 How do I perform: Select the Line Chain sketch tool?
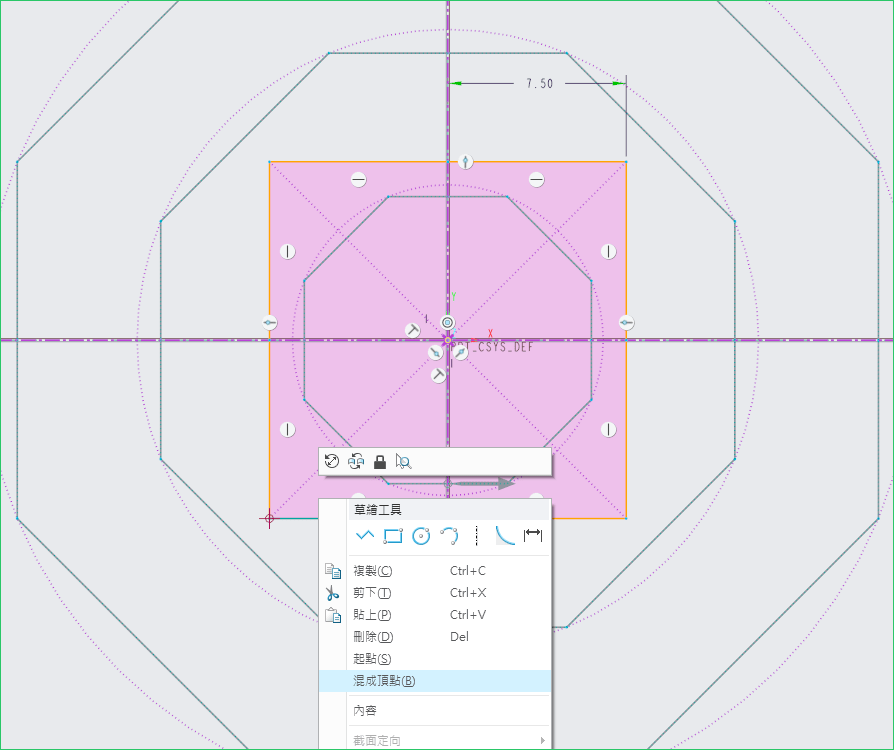364,536
